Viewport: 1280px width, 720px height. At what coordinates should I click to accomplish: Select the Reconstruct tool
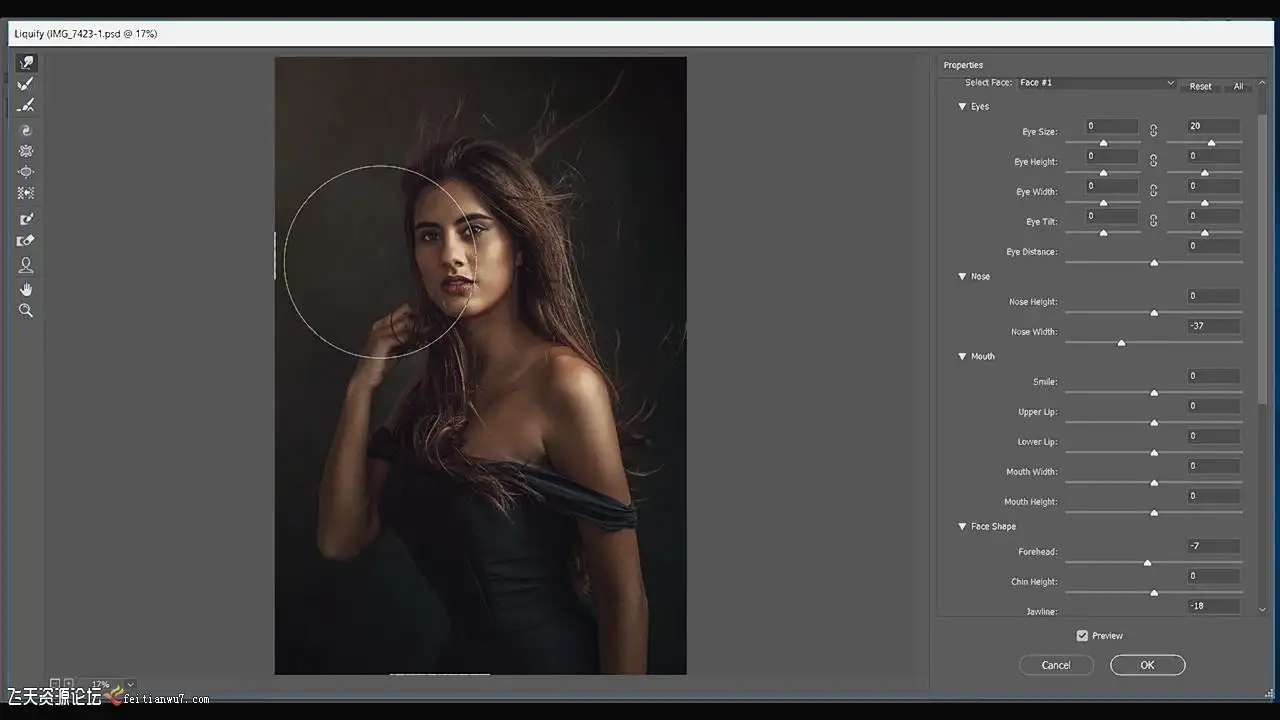point(26,84)
